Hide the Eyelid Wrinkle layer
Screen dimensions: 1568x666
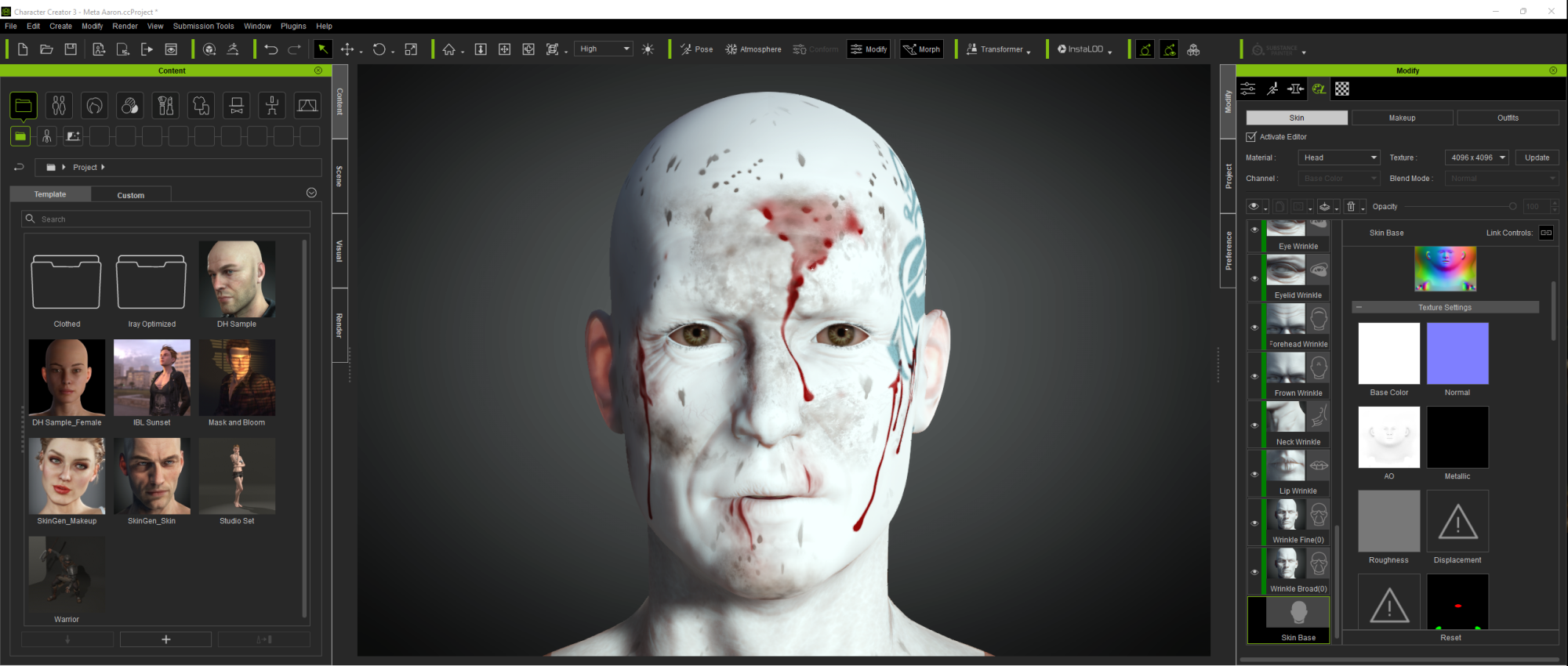pos(1255,278)
